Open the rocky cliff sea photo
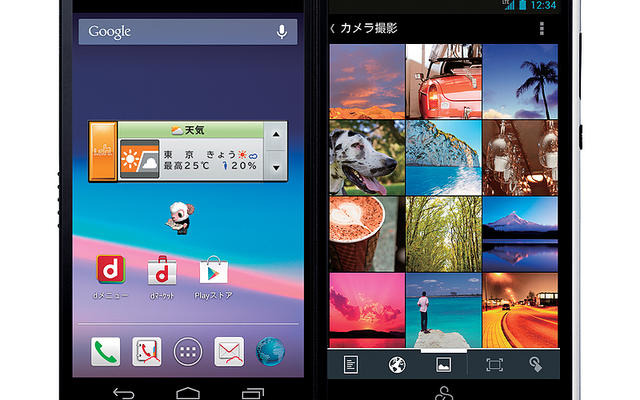640x400 pixels. (x=444, y=158)
